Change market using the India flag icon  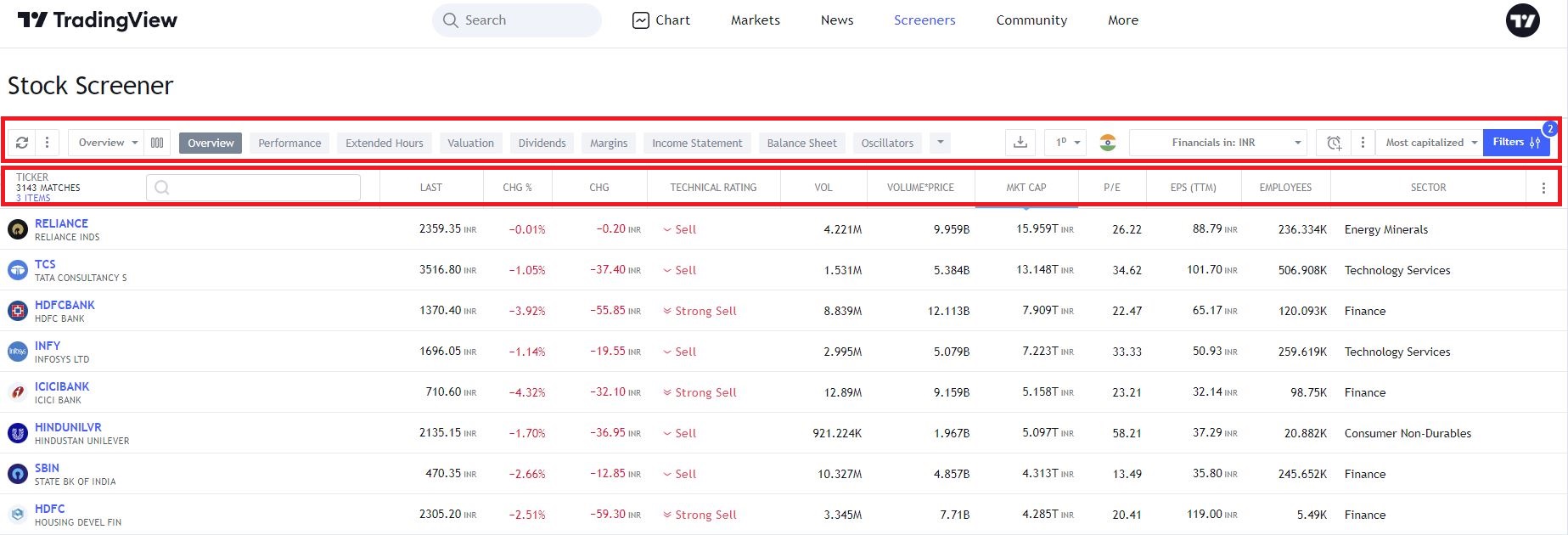tap(1107, 143)
